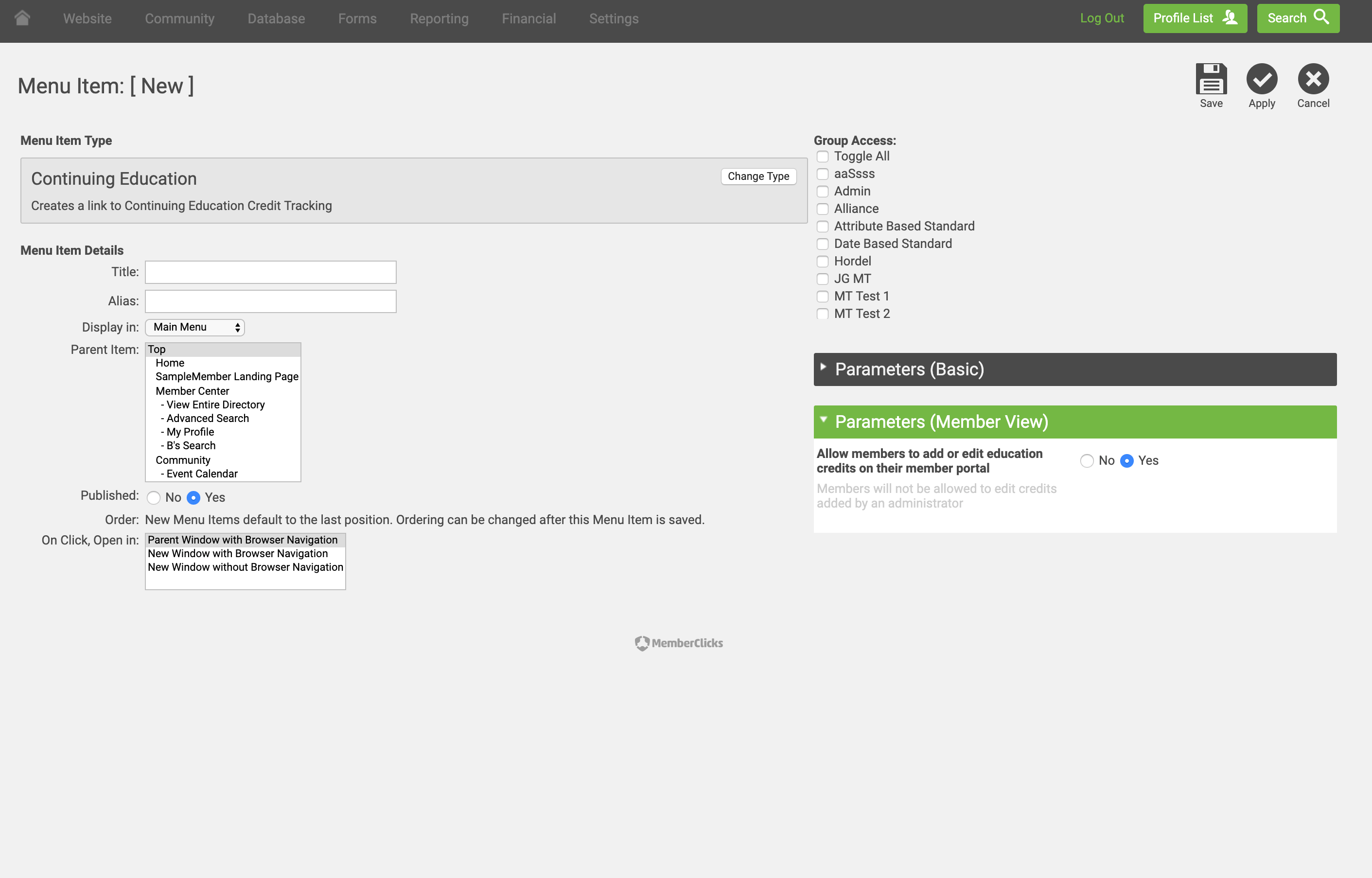Click the Cancel X icon
This screenshot has width=1372, height=878.
point(1313,79)
